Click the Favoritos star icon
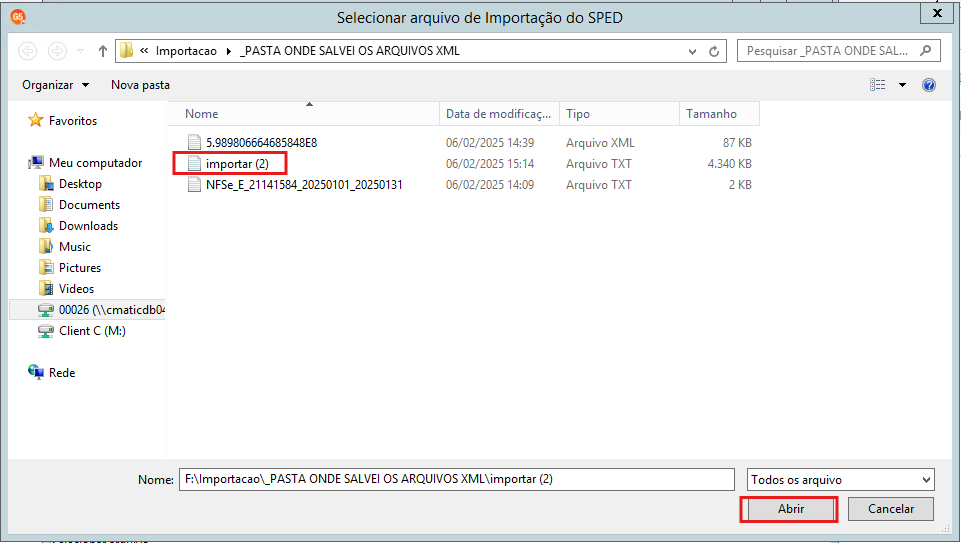961x543 pixels. [36, 120]
